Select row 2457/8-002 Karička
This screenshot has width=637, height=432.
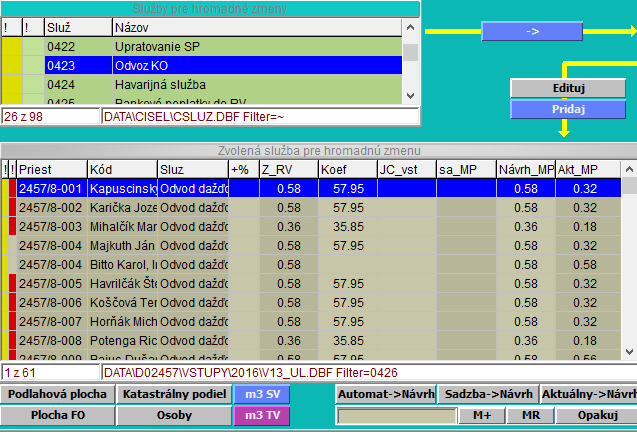click(311, 208)
